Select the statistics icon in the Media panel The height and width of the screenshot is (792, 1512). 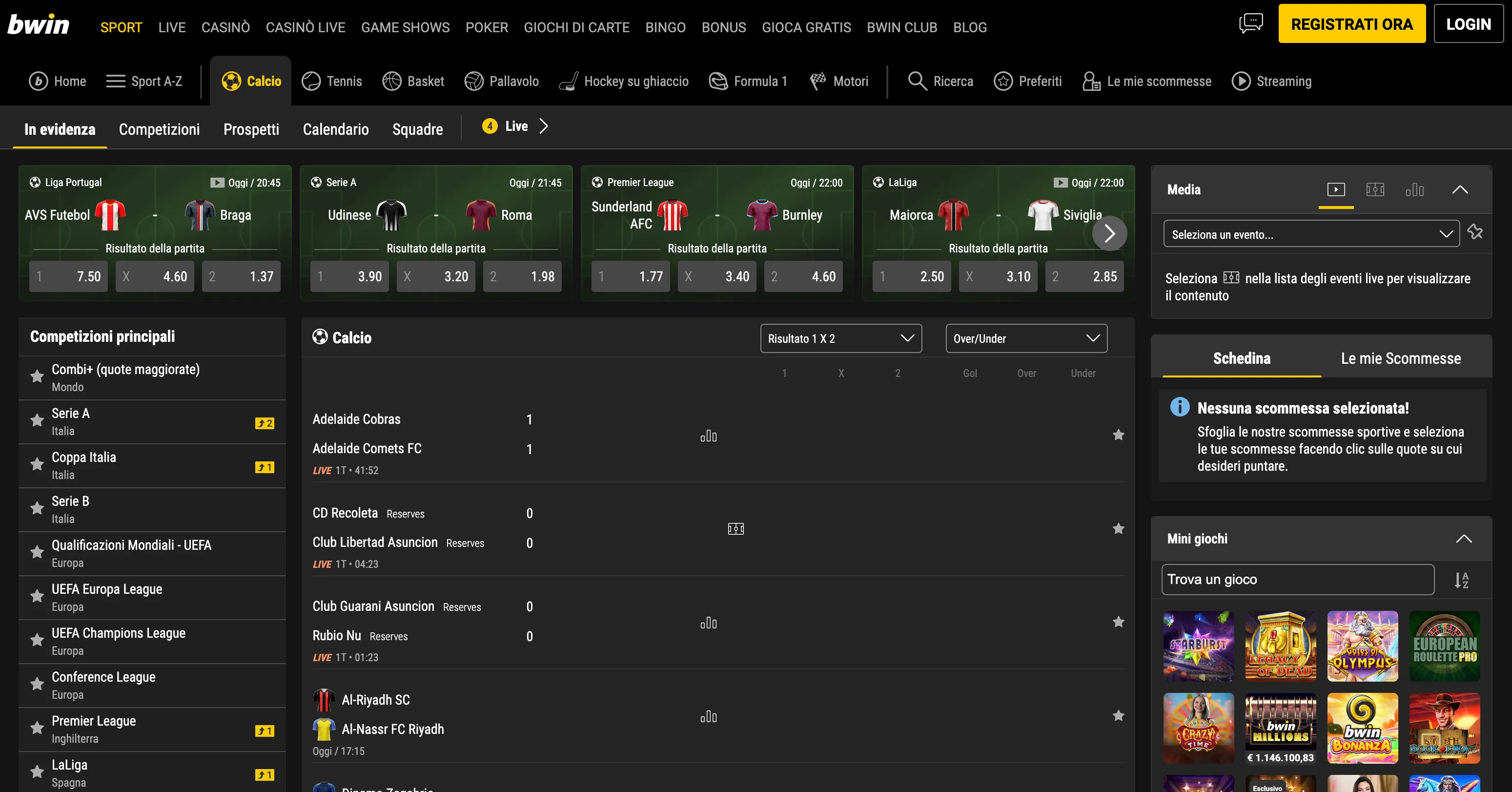(1414, 189)
